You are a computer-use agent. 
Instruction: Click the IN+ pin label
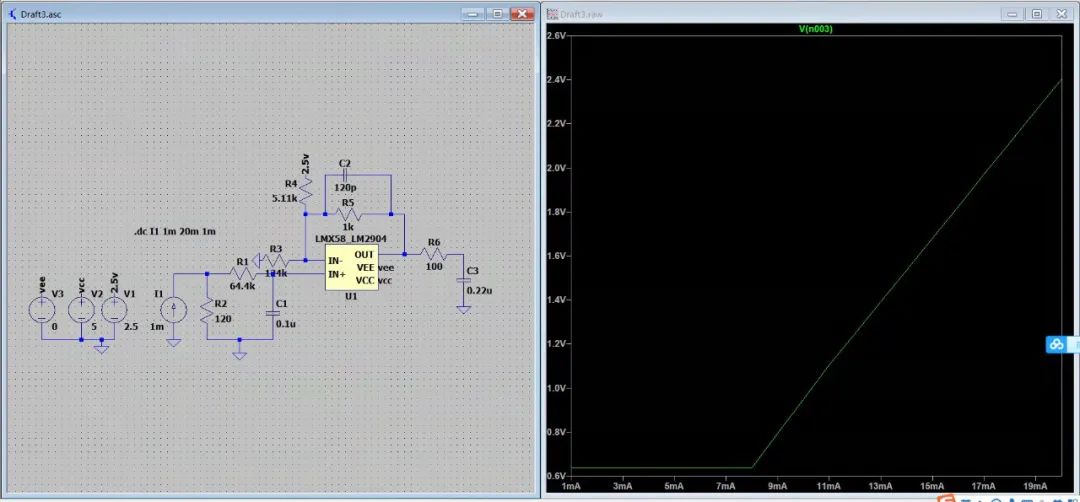(x=337, y=274)
